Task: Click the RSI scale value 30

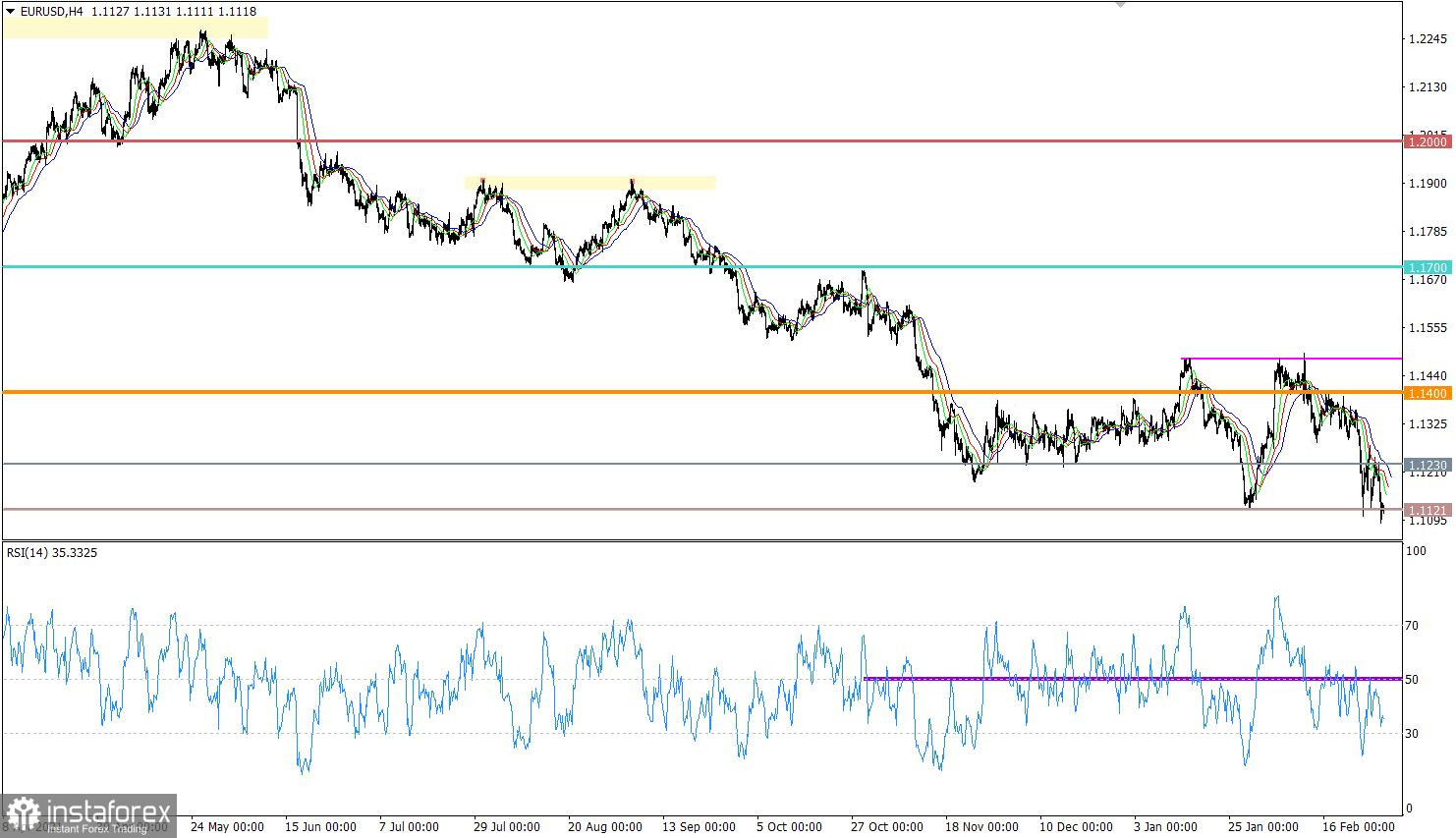Action: point(1412,733)
